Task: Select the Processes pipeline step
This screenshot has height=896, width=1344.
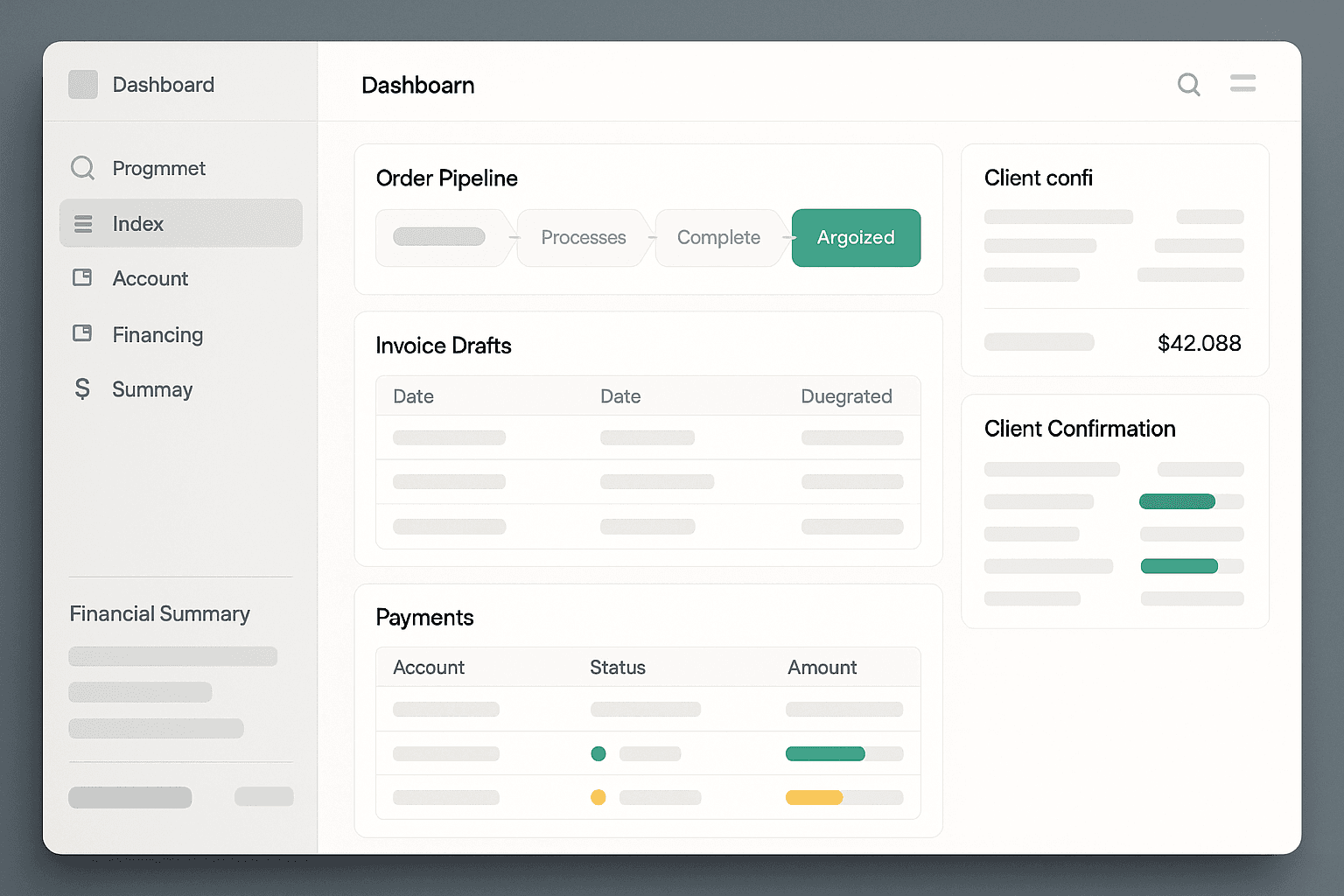Action: [x=583, y=238]
